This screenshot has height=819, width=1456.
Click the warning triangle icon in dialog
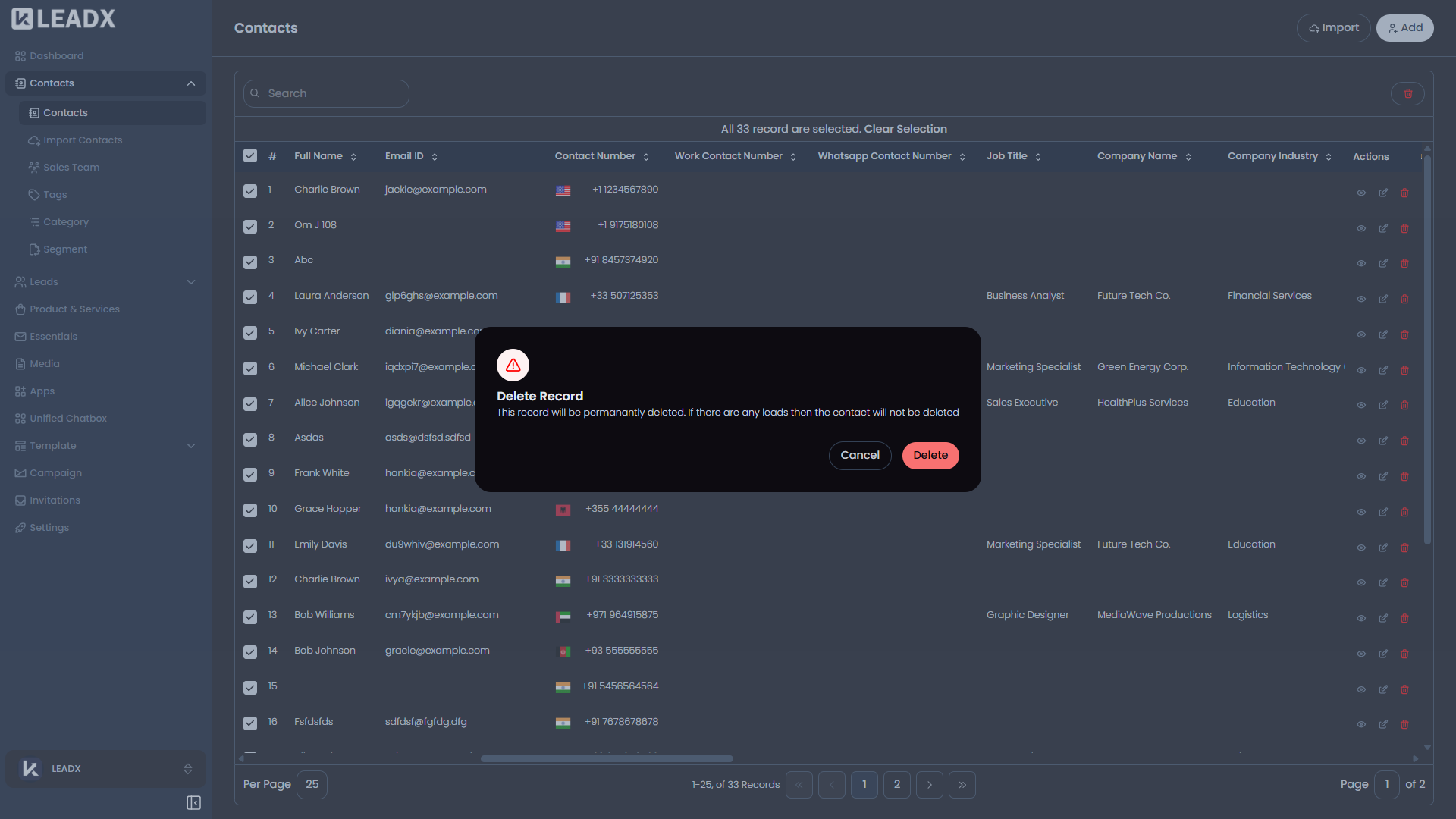pyautogui.click(x=512, y=365)
